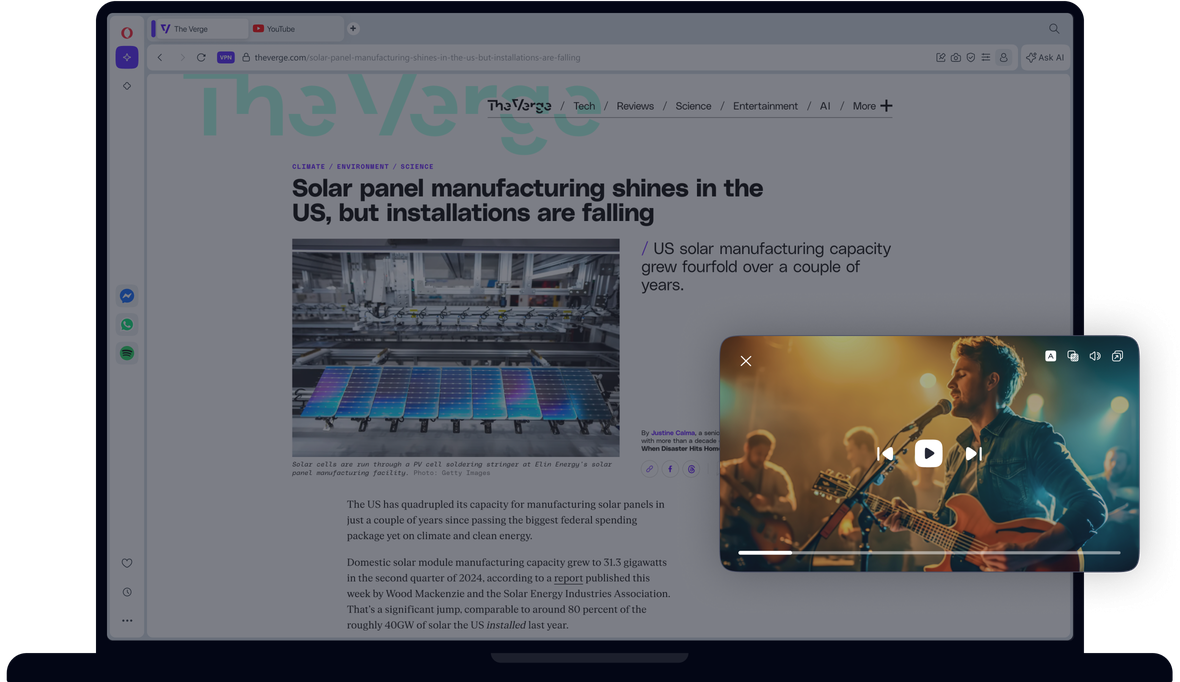Open the Opera main menu logo
The height and width of the screenshot is (682, 1180).
coord(127,33)
